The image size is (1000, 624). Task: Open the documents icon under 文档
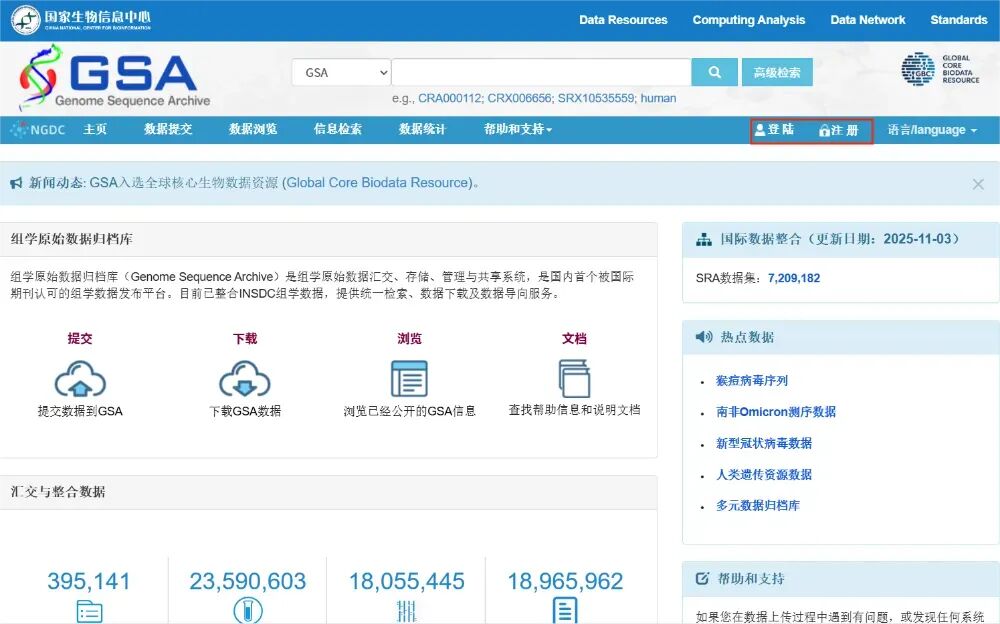tap(574, 378)
